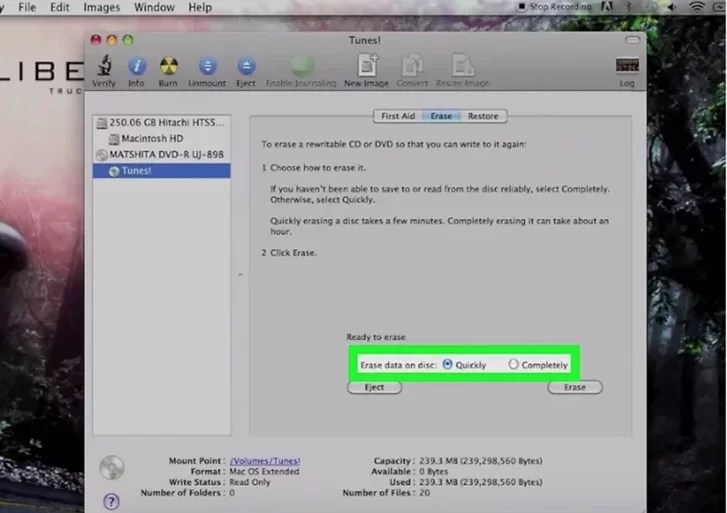
Task: Click the Verify microscope icon
Action: pos(104,65)
